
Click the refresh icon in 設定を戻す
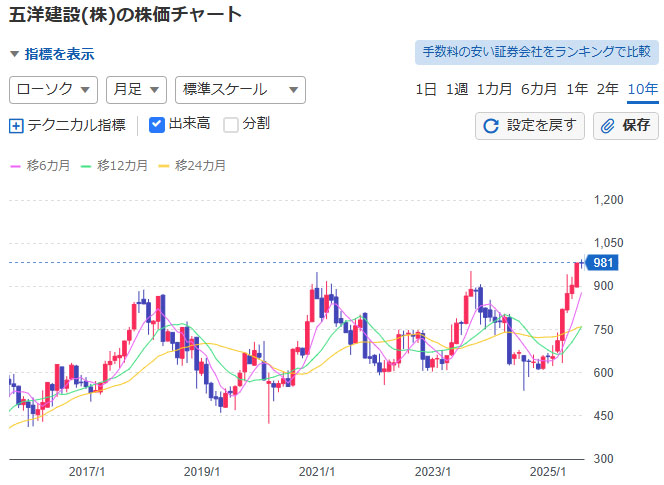click(x=490, y=126)
